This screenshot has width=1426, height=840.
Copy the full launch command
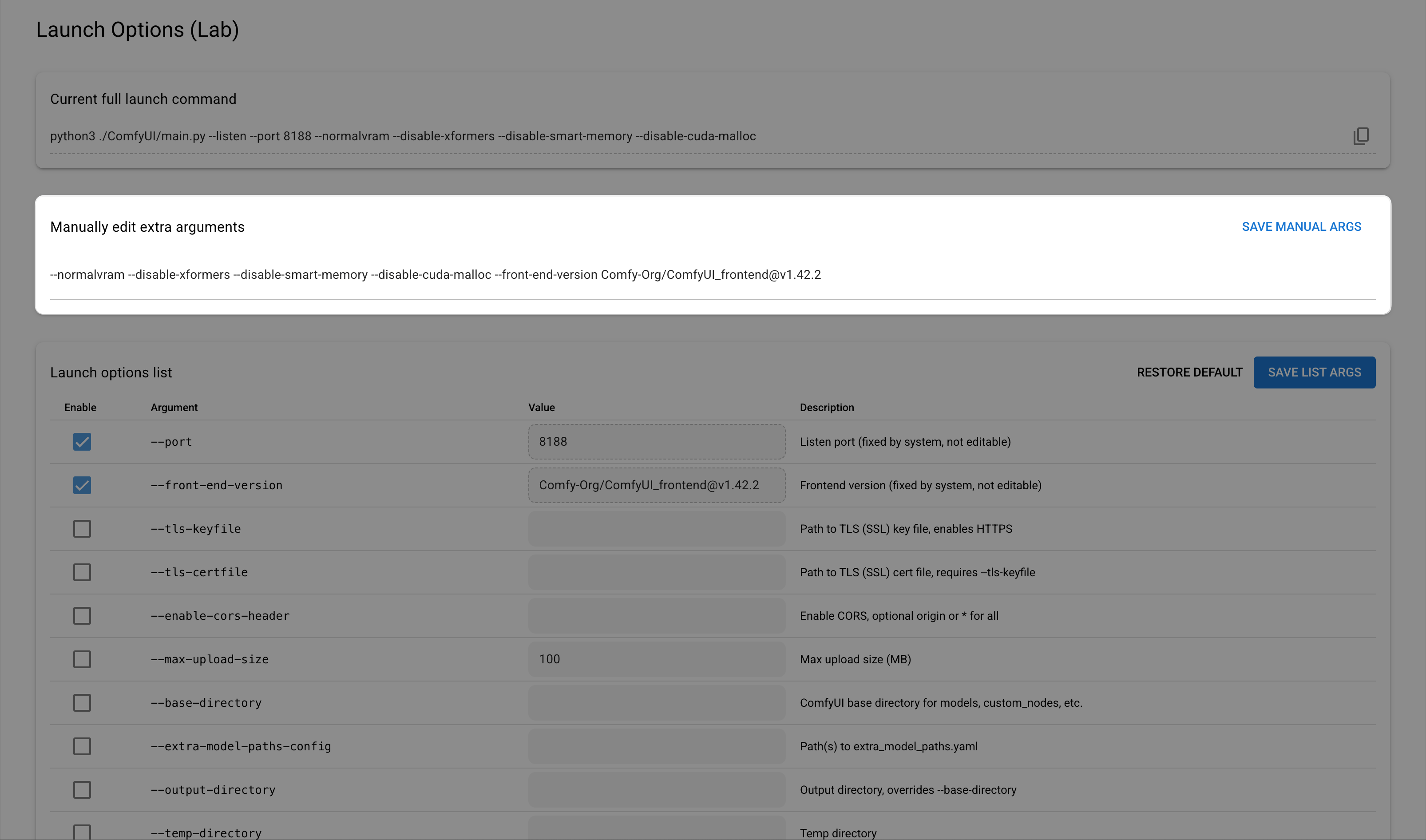pos(1360,136)
